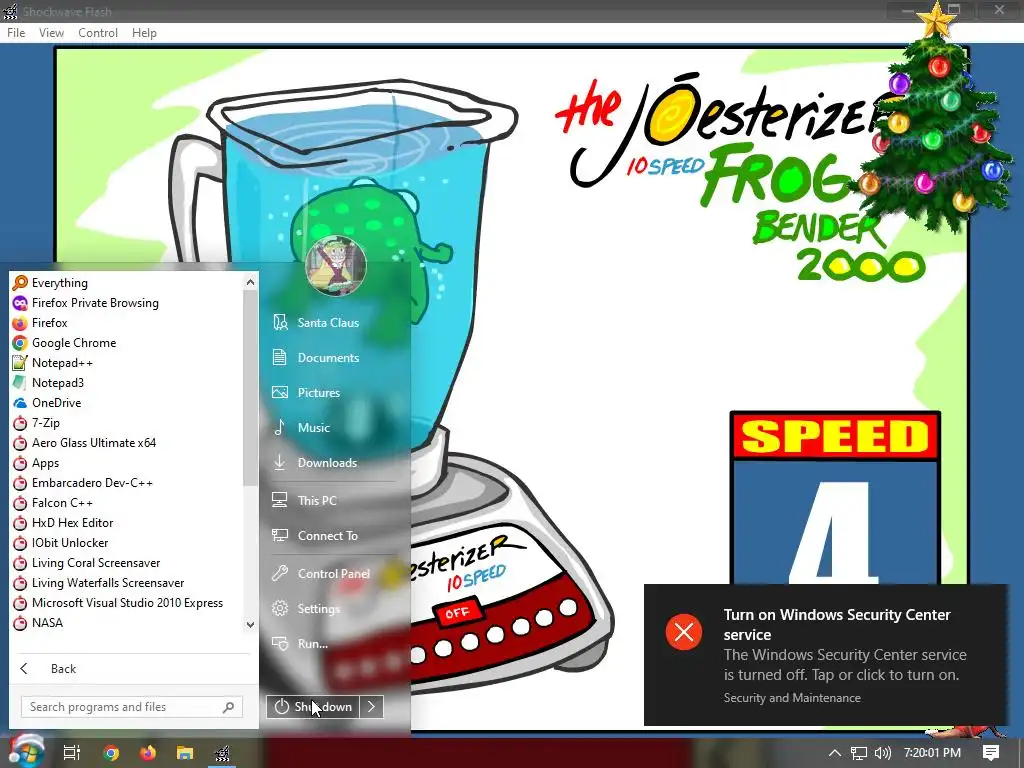Click the taskbar clock 7:20:01 PM
This screenshot has width=1024, height=768.
point(932,753)
